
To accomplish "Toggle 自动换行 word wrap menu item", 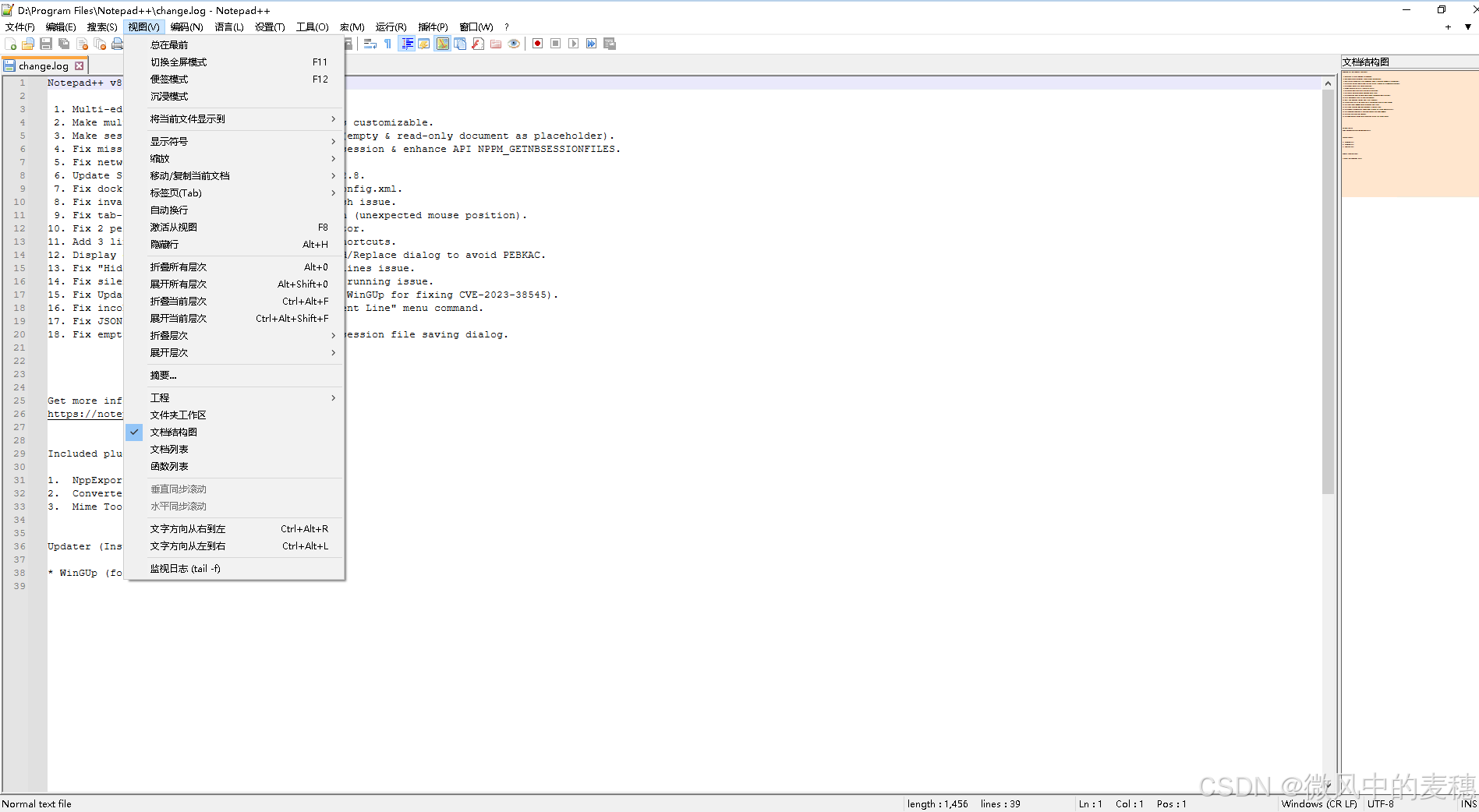I will tap(234, 210).
